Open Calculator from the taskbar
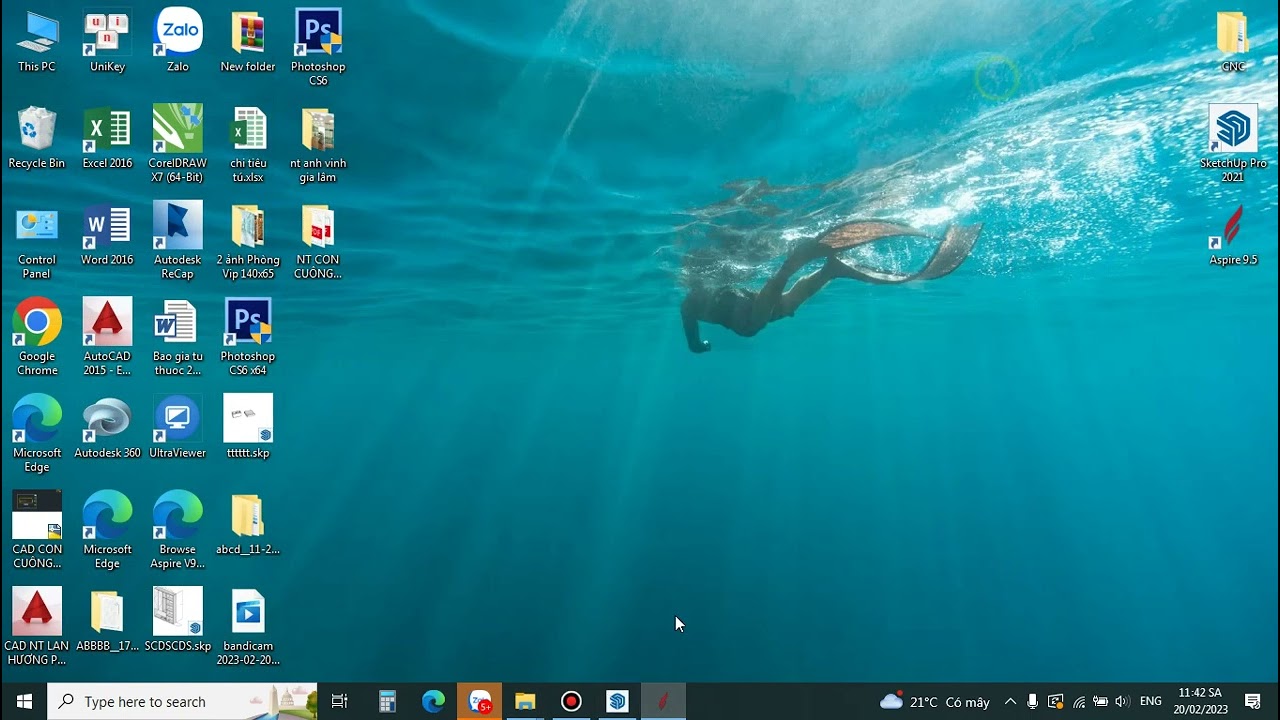The width and height of the screenshot is (1280, 720). pyautogui.click(x=387, y=701)
